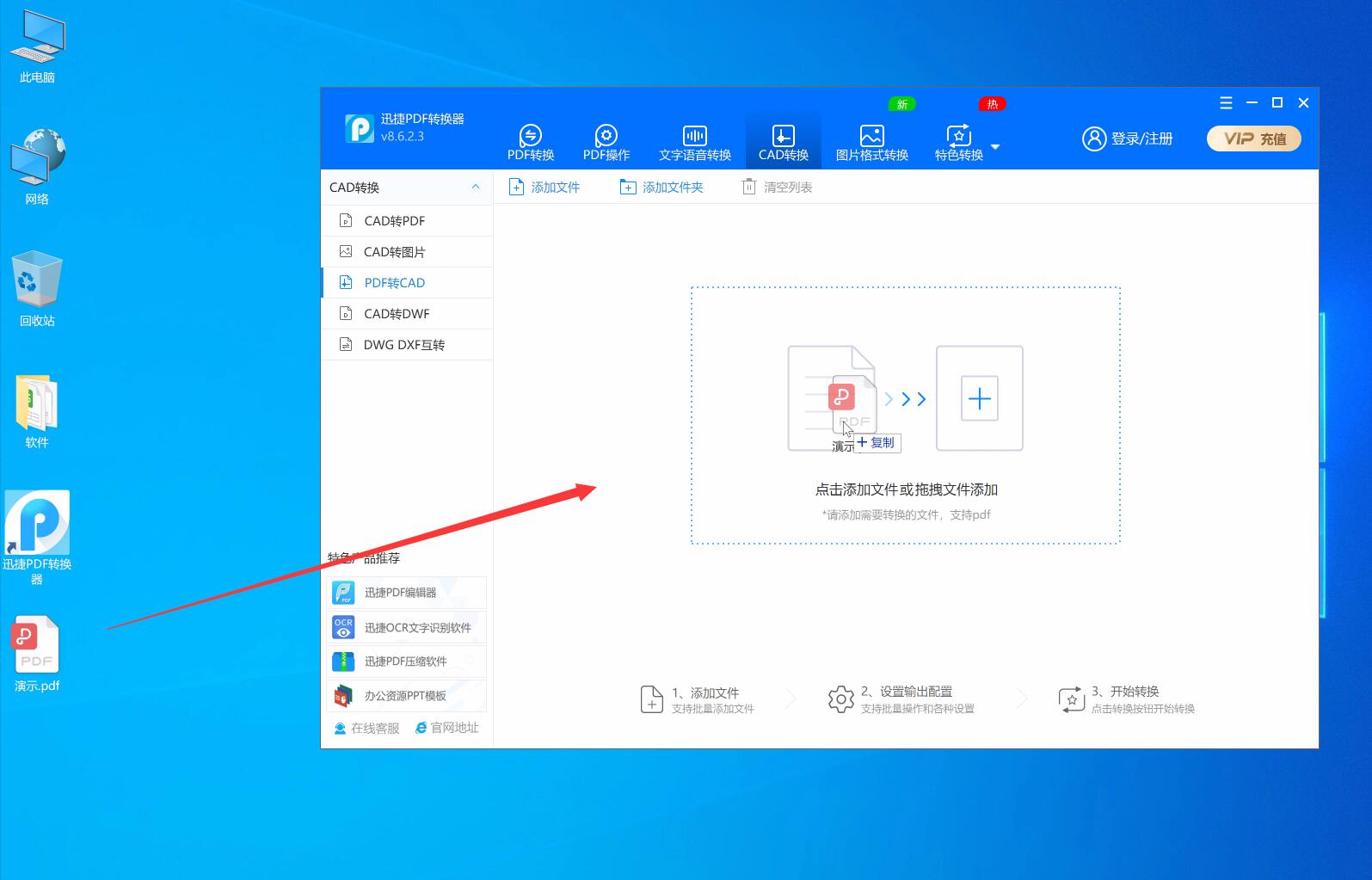Image resolution: width=1372 pixels, height=880 pixels.
Task: Open the 特色转换 tab
Action: [x=959, y=143]
